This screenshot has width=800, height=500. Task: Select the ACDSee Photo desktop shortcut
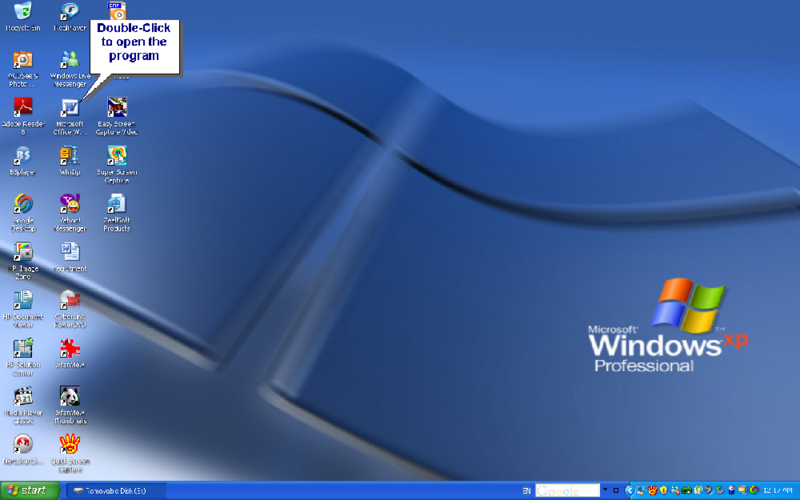[x=23, y=69]
